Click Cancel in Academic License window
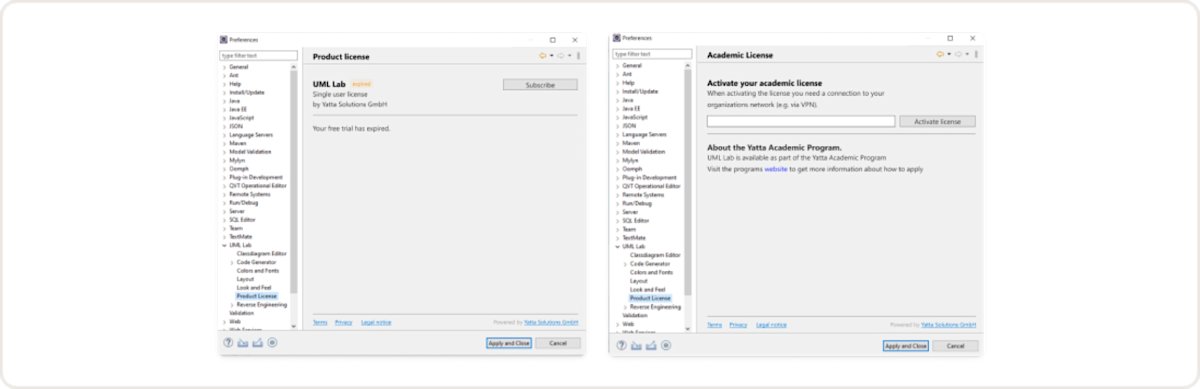Screen dimensions: 1200x389 coord(955,346)
